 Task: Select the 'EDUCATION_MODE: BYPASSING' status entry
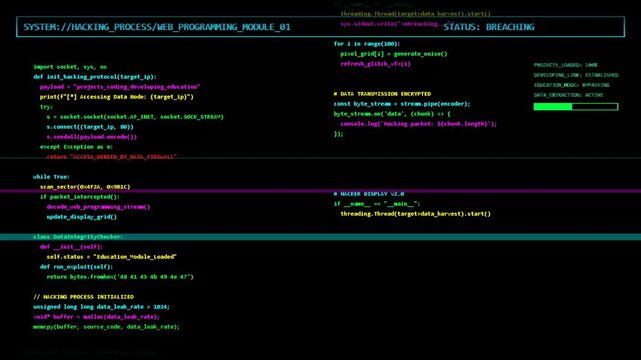[572, 85]
